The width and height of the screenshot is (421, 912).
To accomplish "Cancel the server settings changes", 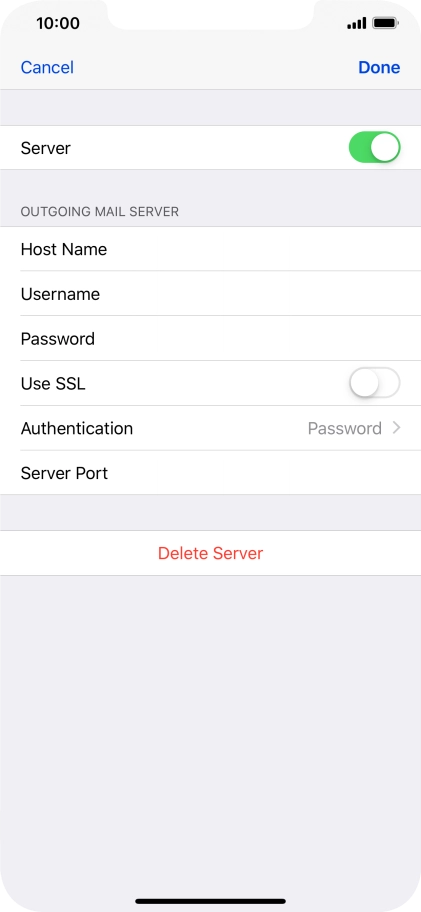I will (47, 67).
